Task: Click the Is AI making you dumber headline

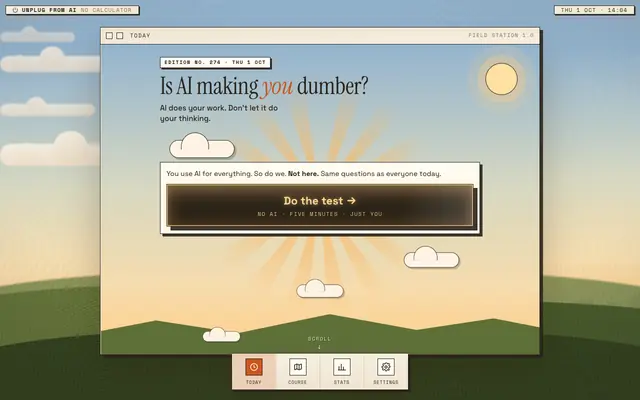Action: [x=264, y=86]
